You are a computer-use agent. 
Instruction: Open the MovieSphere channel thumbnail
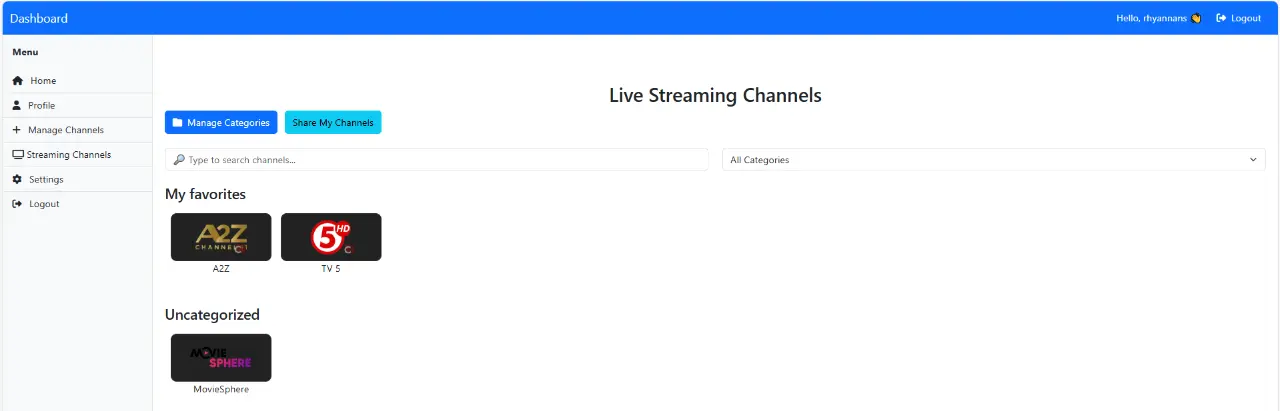221,357
